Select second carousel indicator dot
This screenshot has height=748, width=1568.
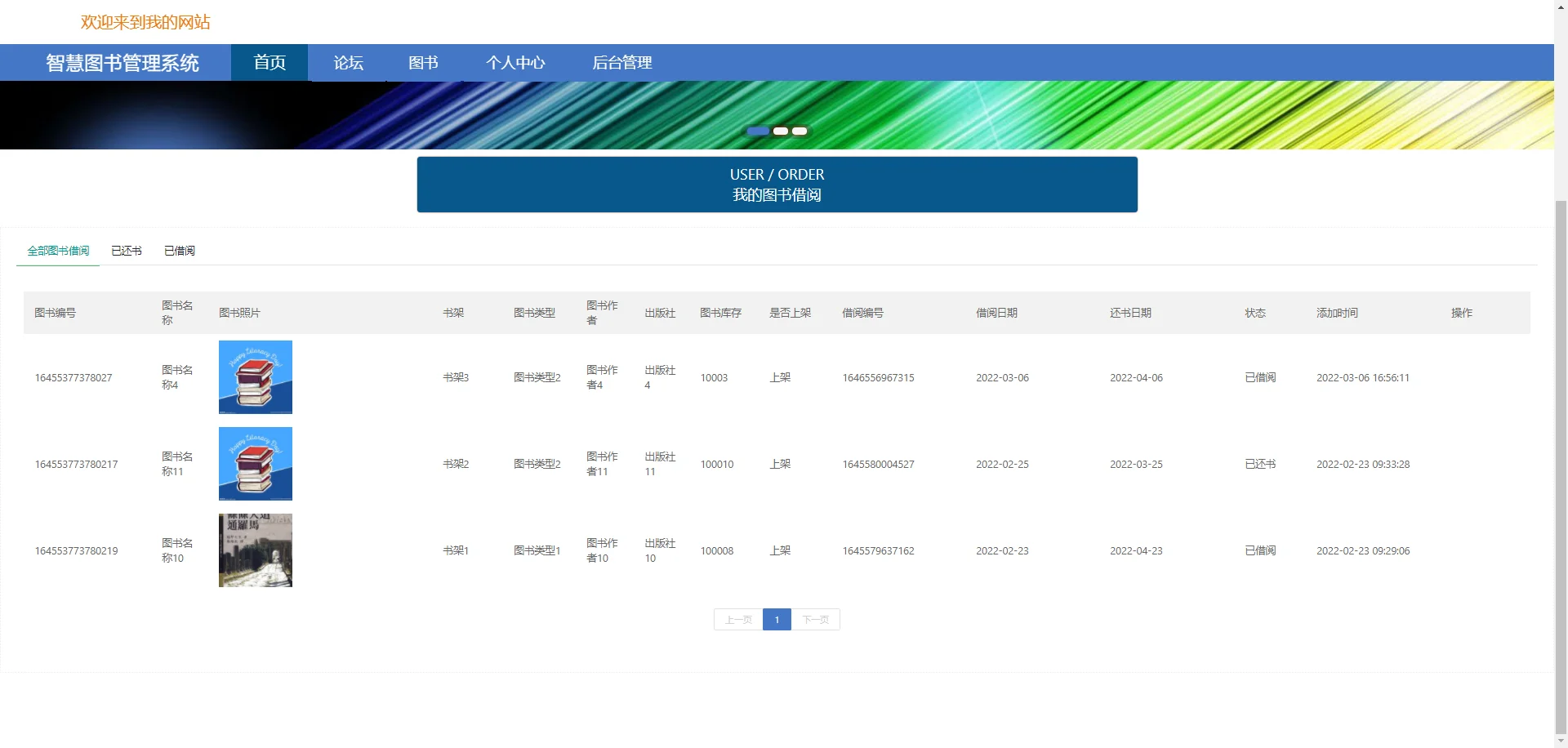[x=780, y=131]
